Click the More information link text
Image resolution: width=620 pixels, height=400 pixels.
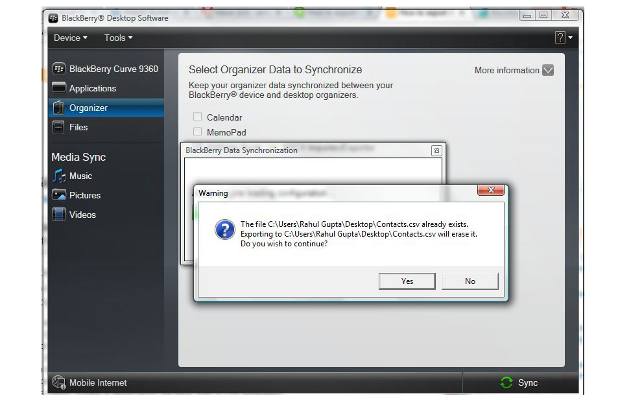[x=507, y=70]
